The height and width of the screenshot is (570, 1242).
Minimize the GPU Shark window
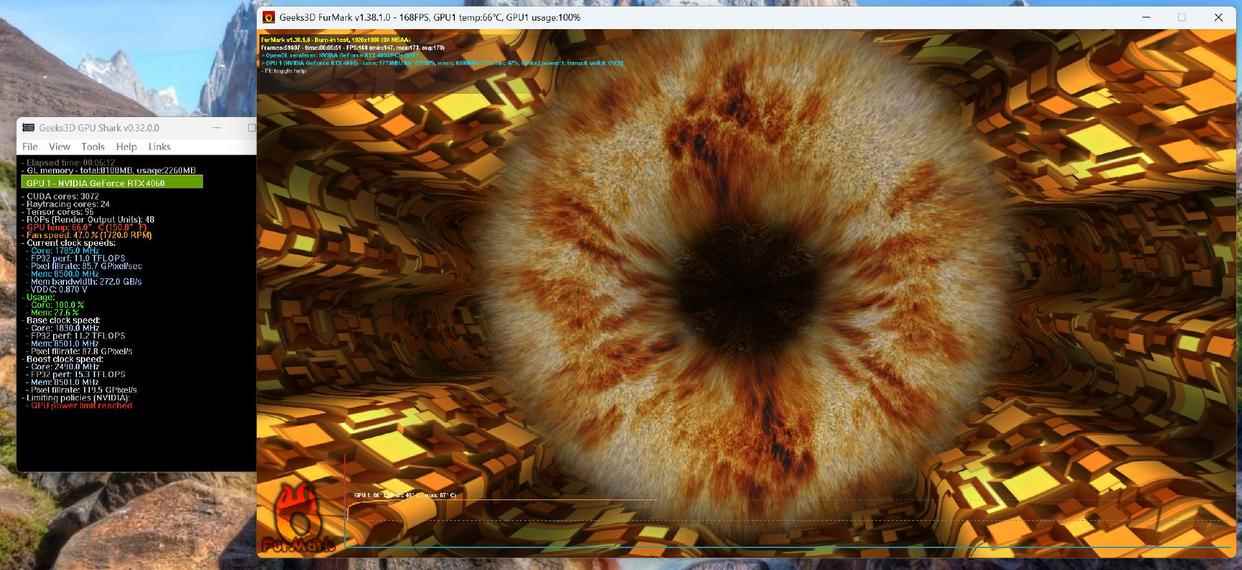point(217,128)
